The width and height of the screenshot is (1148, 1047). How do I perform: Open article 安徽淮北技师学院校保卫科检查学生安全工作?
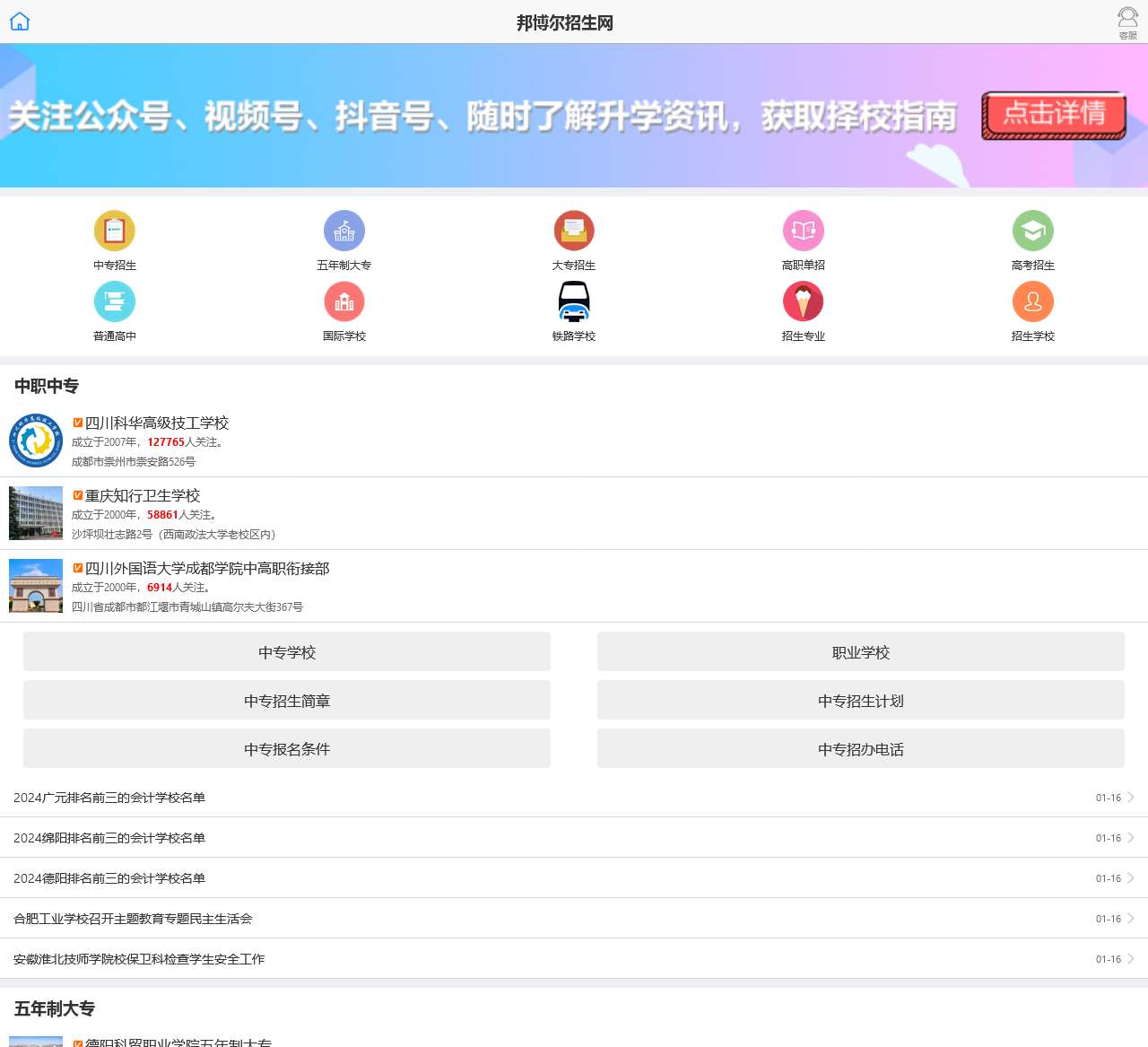[139, 959]
